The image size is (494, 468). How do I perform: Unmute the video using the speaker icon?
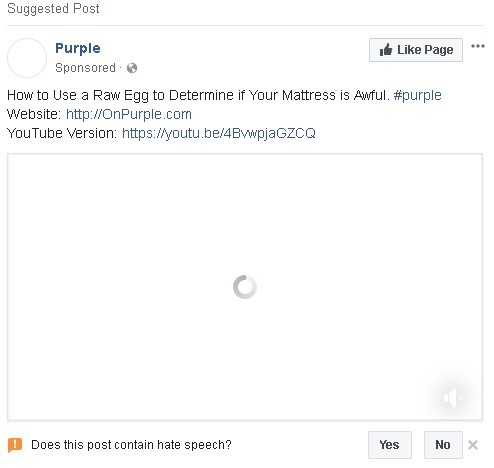point(453,398)
